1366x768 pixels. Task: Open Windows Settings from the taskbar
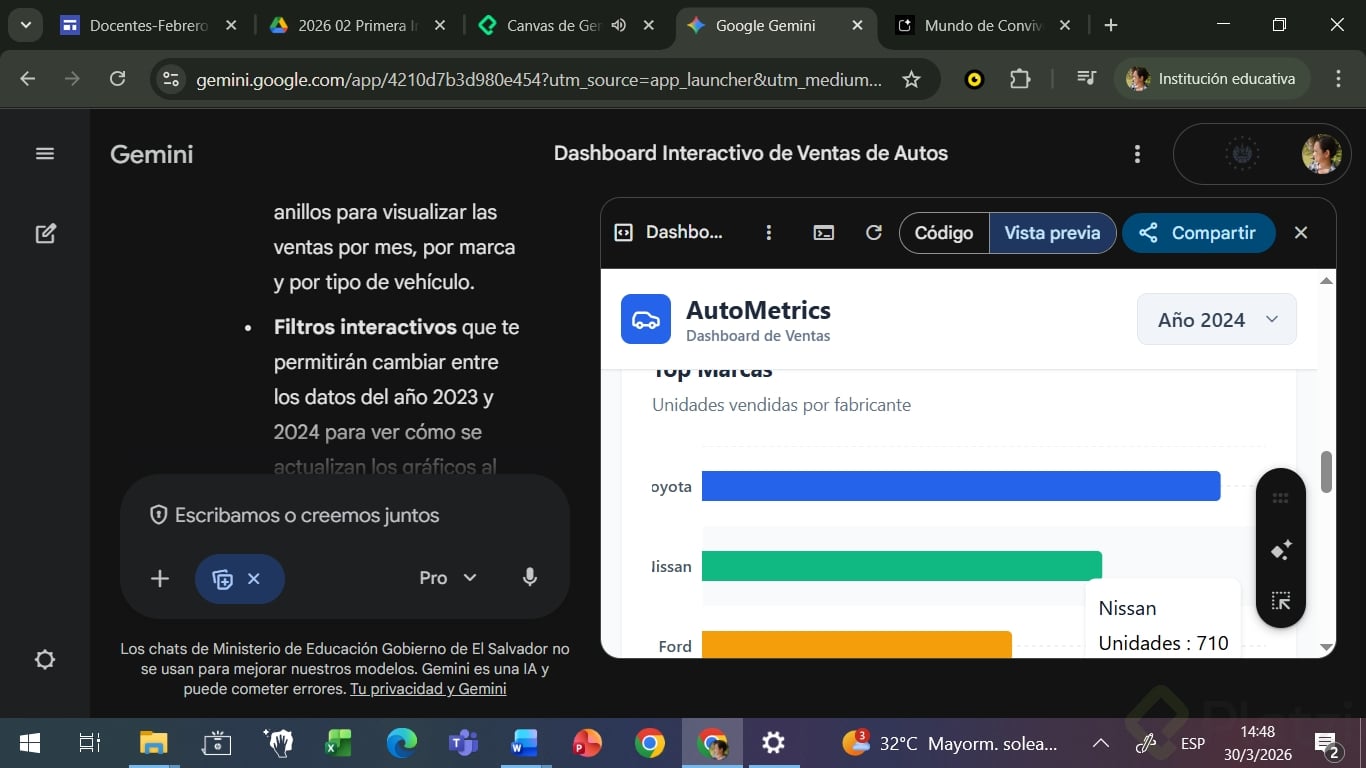[x=773, y=743]
